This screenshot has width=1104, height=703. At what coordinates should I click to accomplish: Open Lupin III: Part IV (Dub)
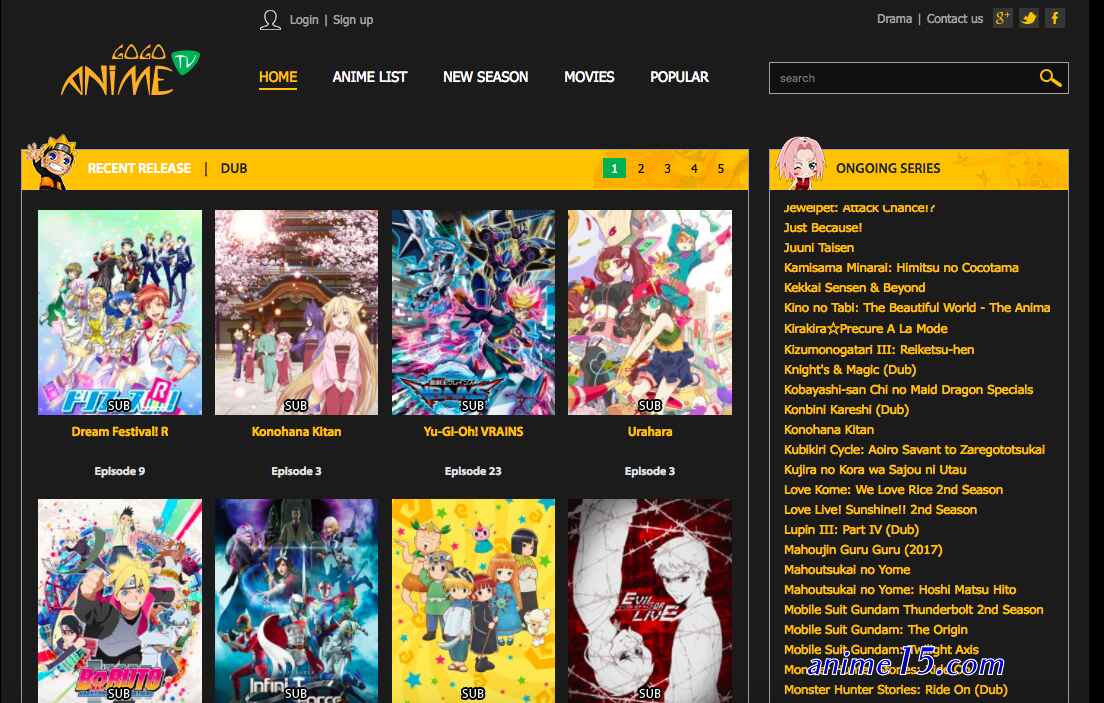(851, 529)
